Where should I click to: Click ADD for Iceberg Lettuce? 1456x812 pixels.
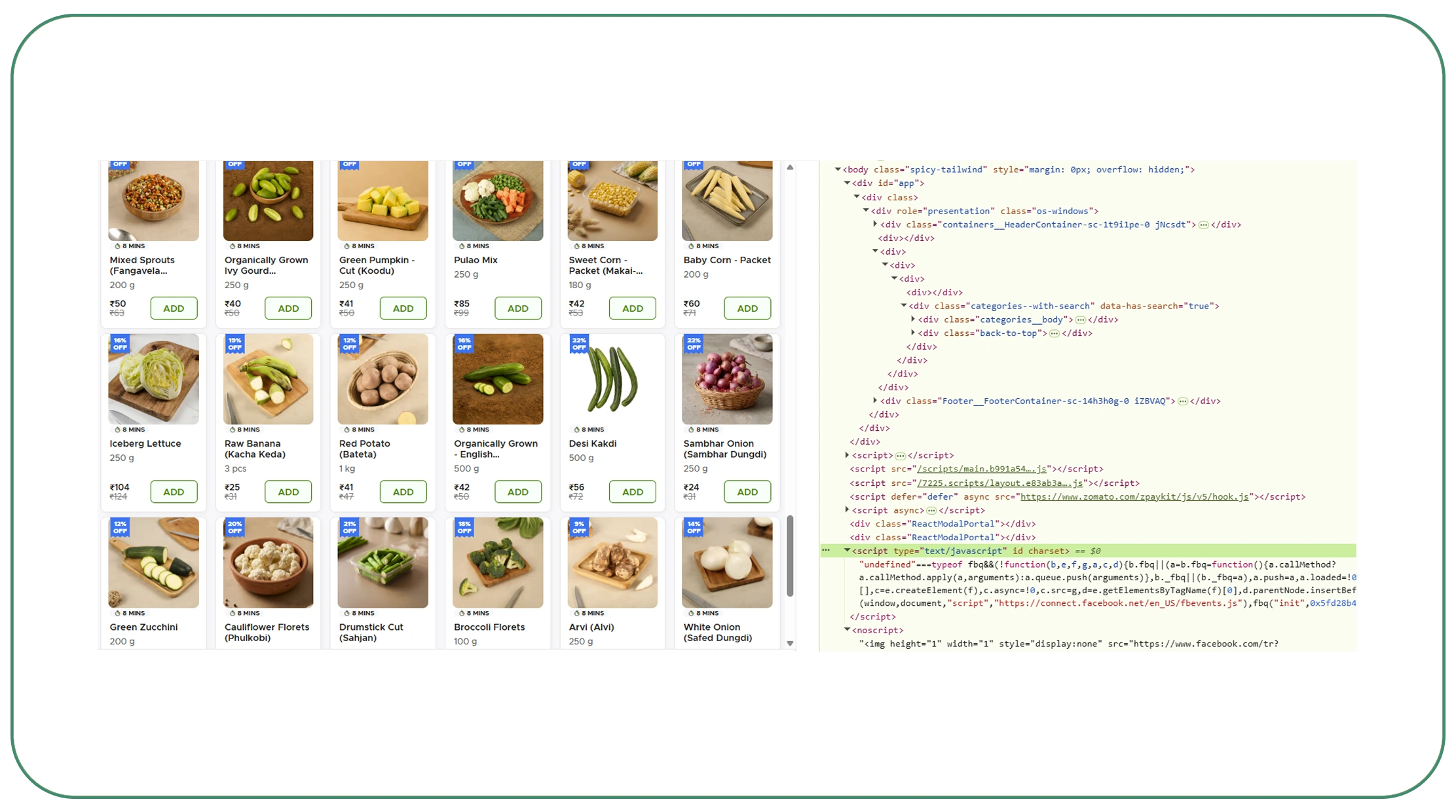click(x=174, y=492)
